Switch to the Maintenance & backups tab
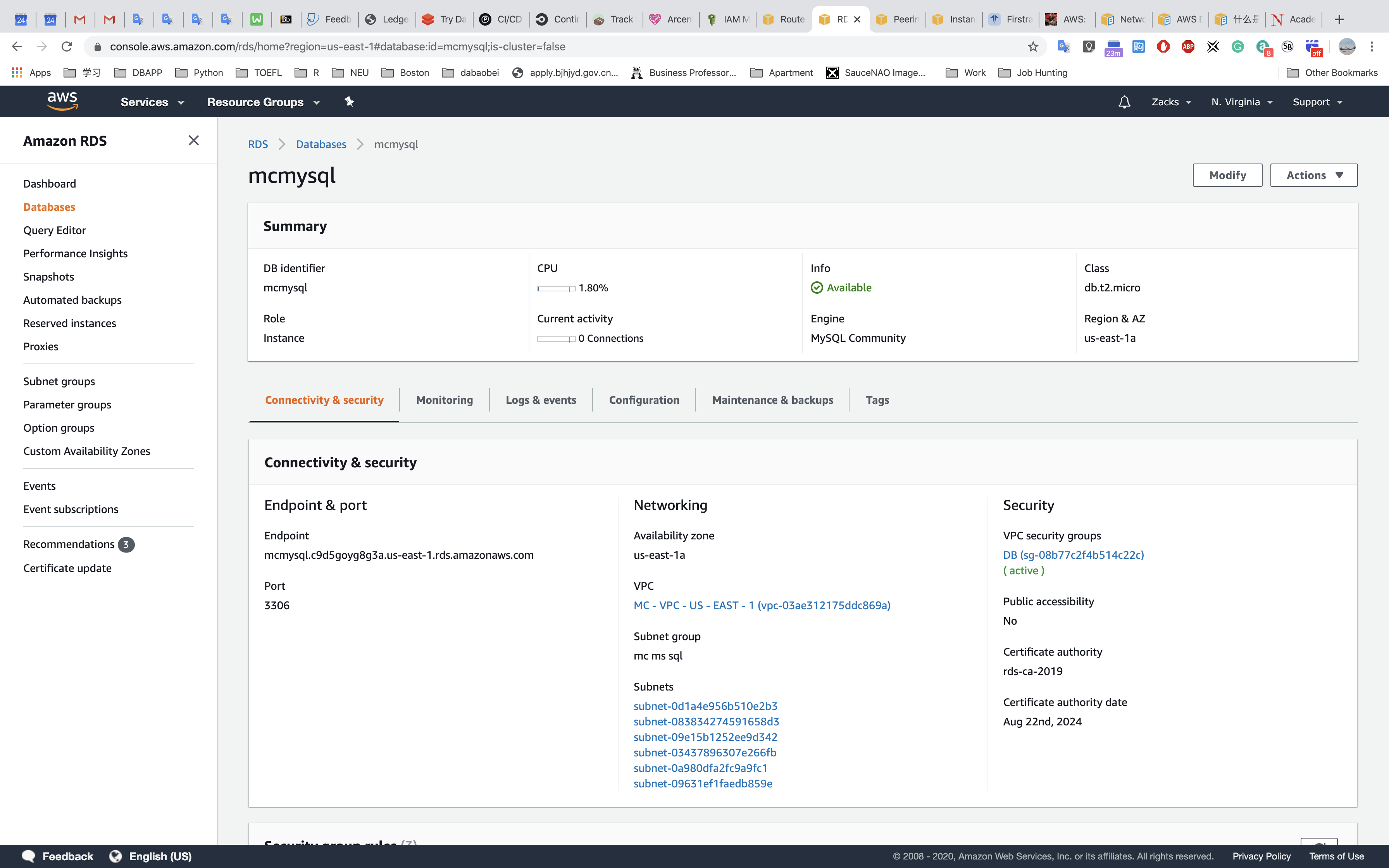 (x=772, y=400)
